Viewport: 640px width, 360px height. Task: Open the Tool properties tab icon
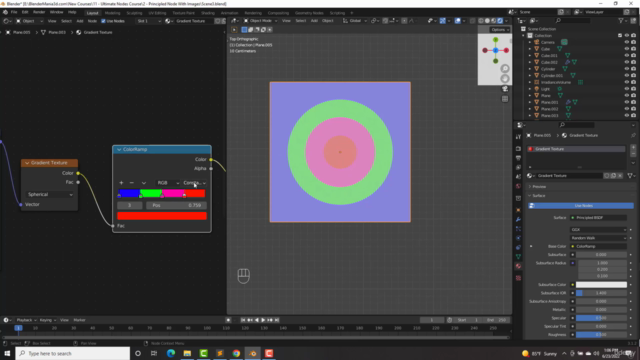[x=518, y=137]
